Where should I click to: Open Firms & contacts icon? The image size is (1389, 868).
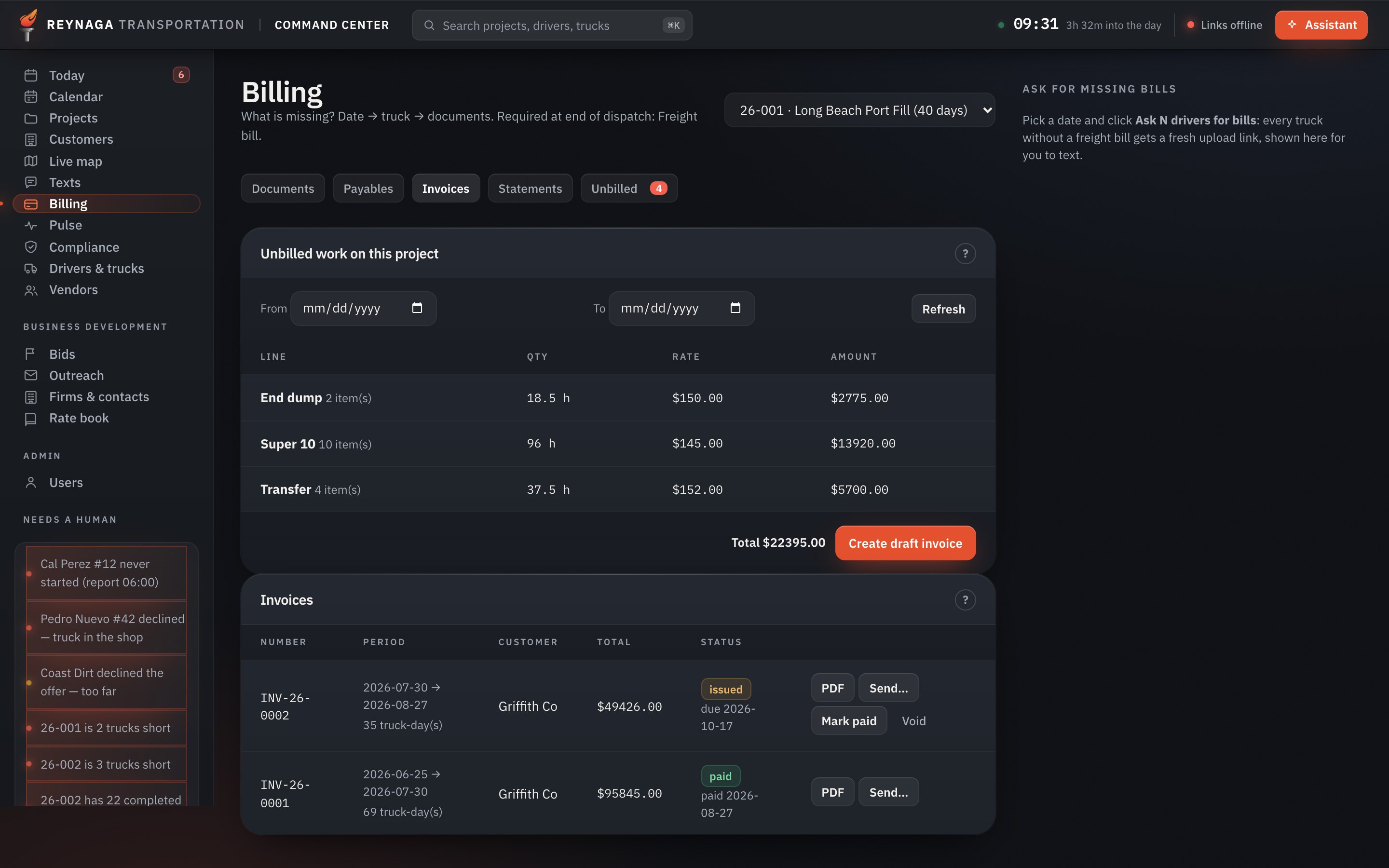point(31,397)
